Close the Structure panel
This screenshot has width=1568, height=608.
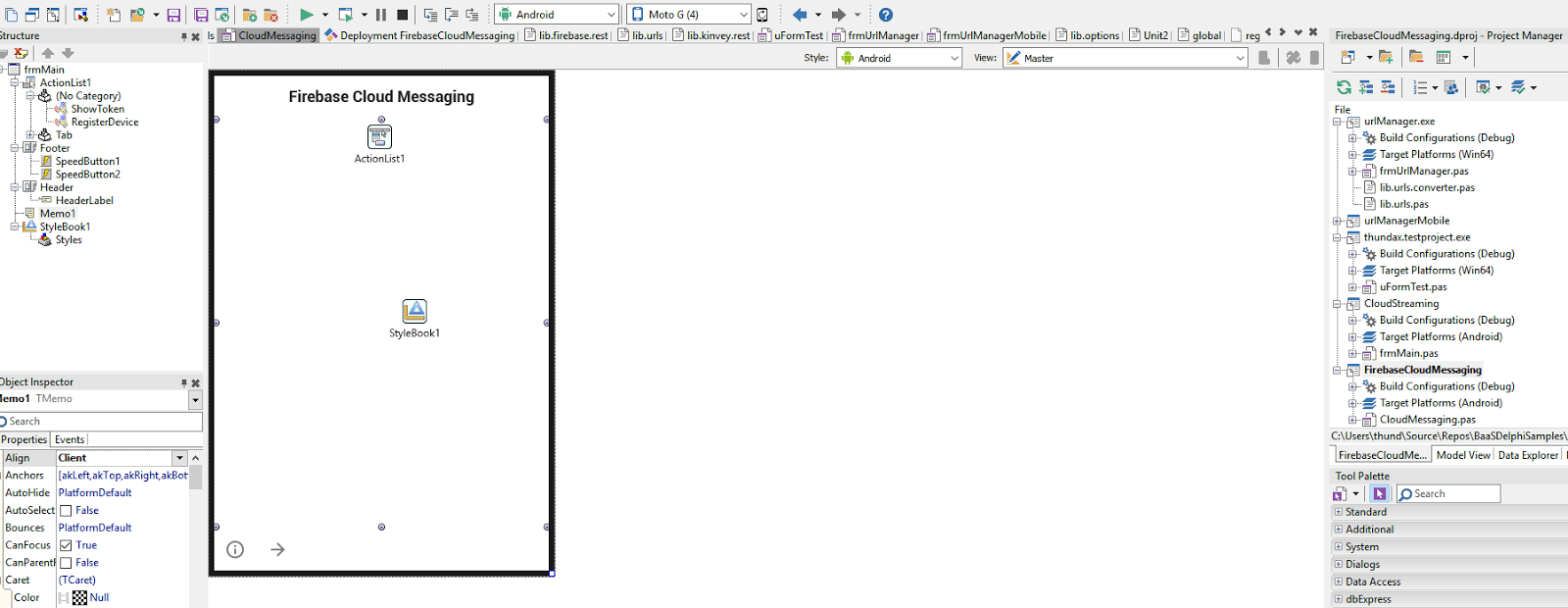click(195, 36)
